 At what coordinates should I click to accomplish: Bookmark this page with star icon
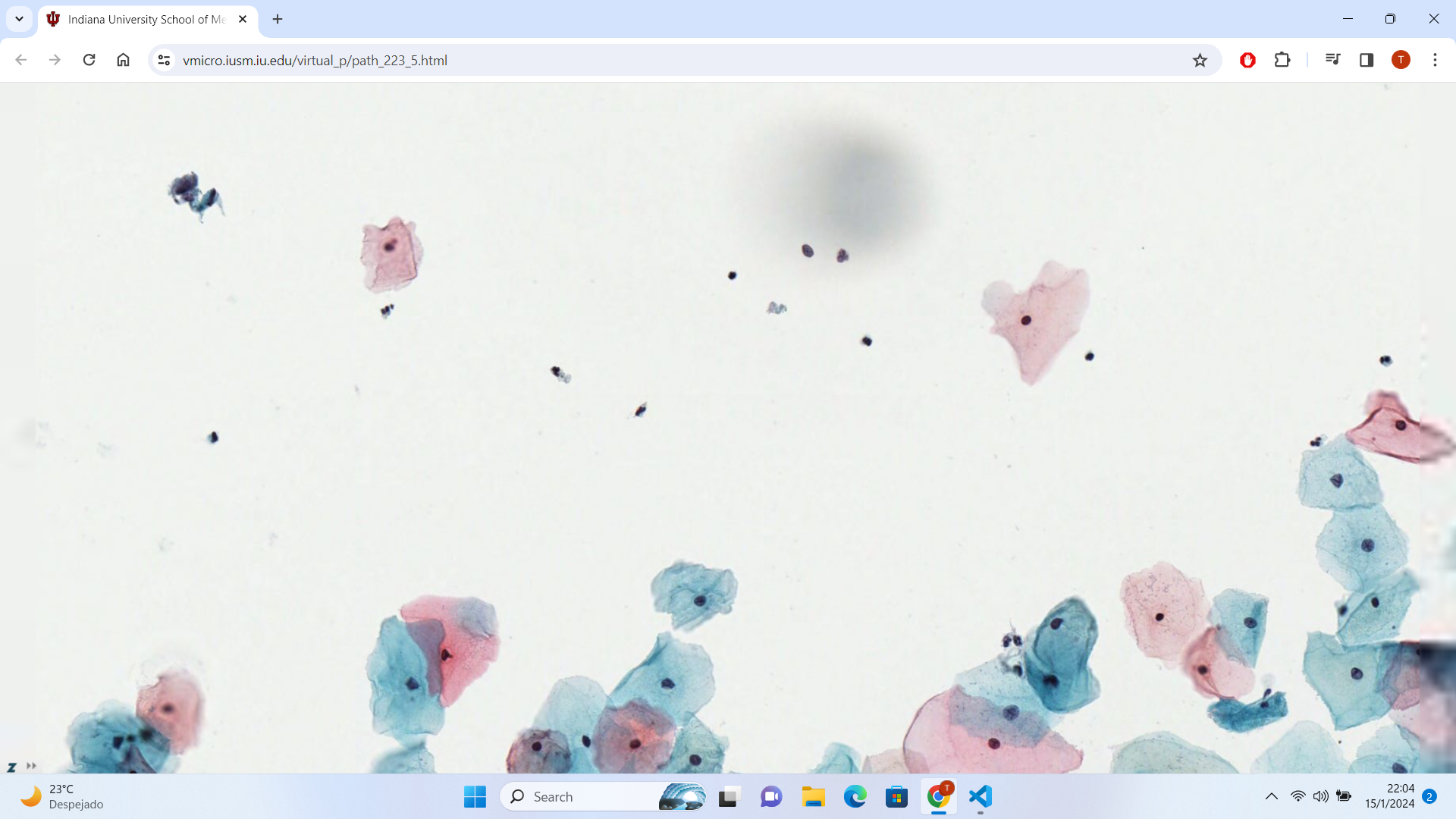pos(1200,60)
